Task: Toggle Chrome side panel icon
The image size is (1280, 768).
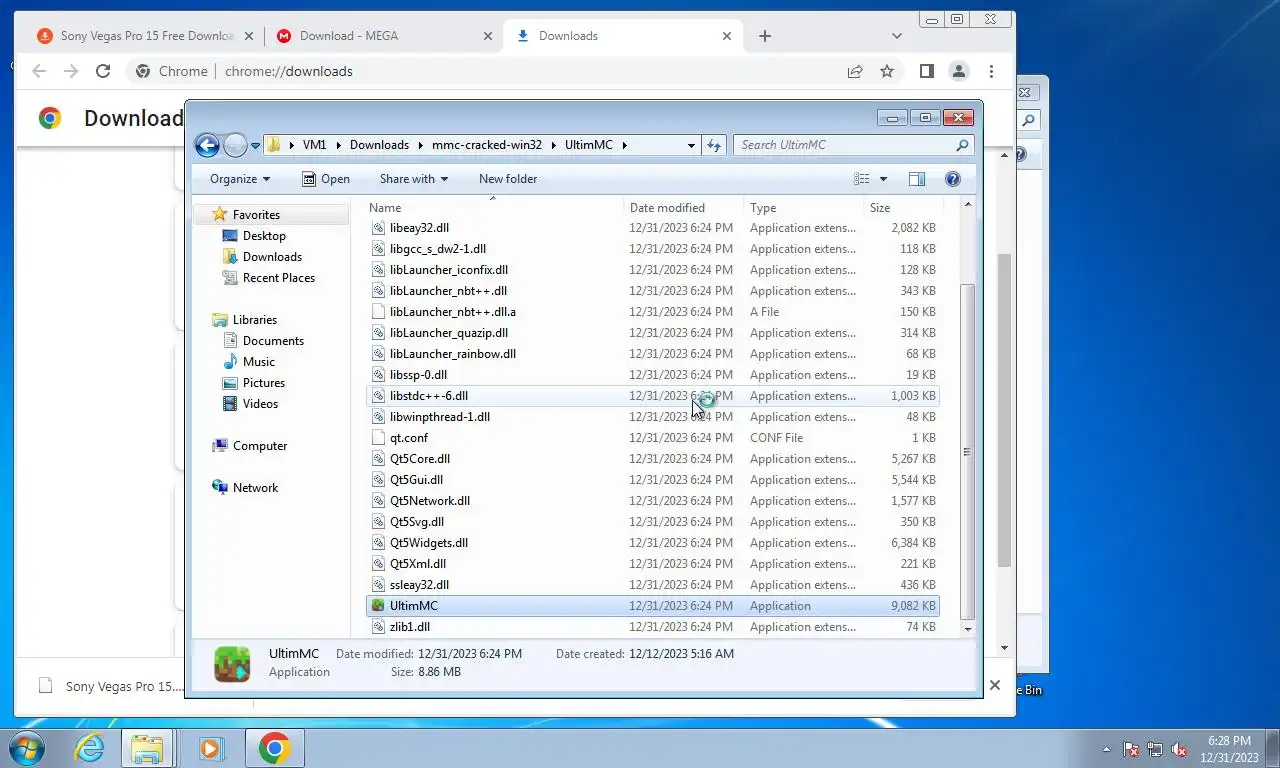Action: 927,71
